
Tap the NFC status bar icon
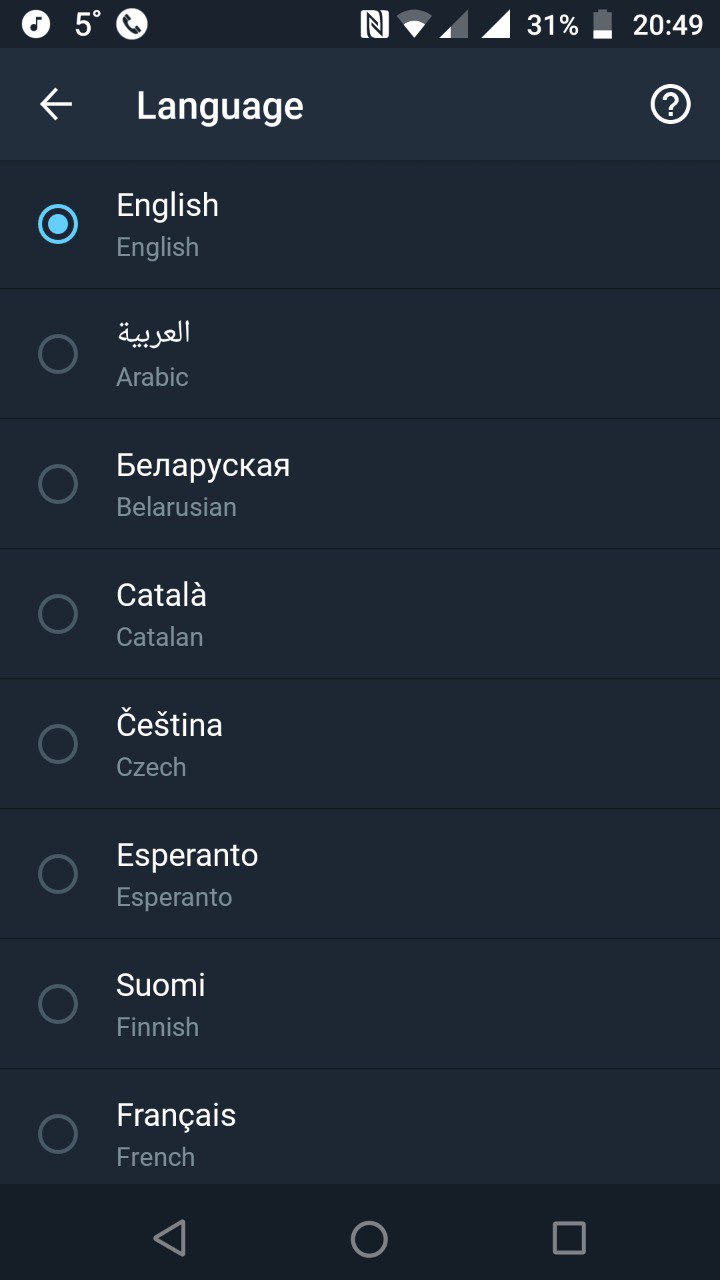point(374,24)
